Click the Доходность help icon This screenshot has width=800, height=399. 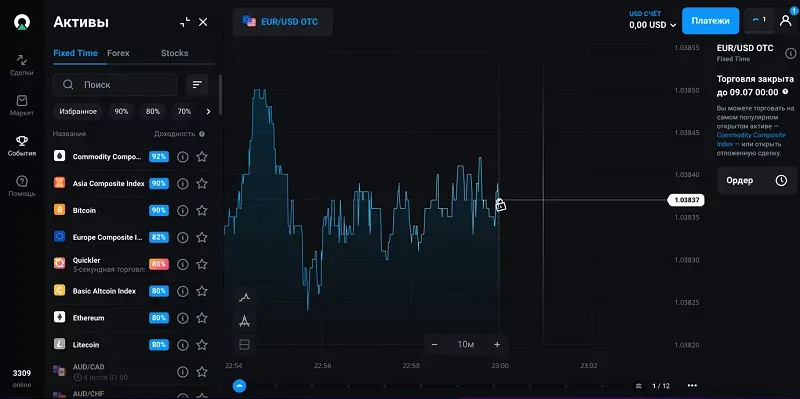click(202, 134)
